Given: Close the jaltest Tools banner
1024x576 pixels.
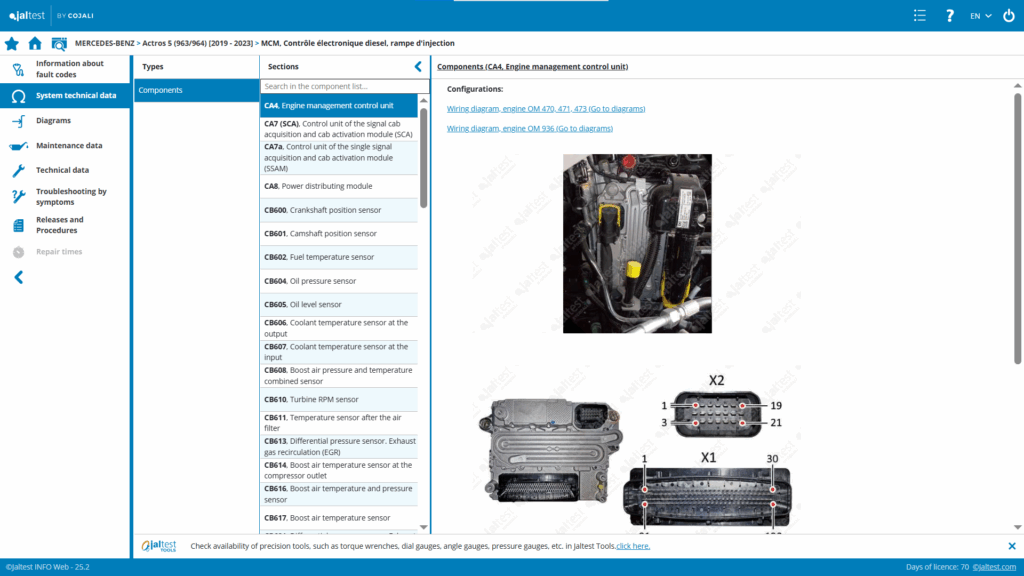Looking at the screenshot, I should click(1011, 546).
